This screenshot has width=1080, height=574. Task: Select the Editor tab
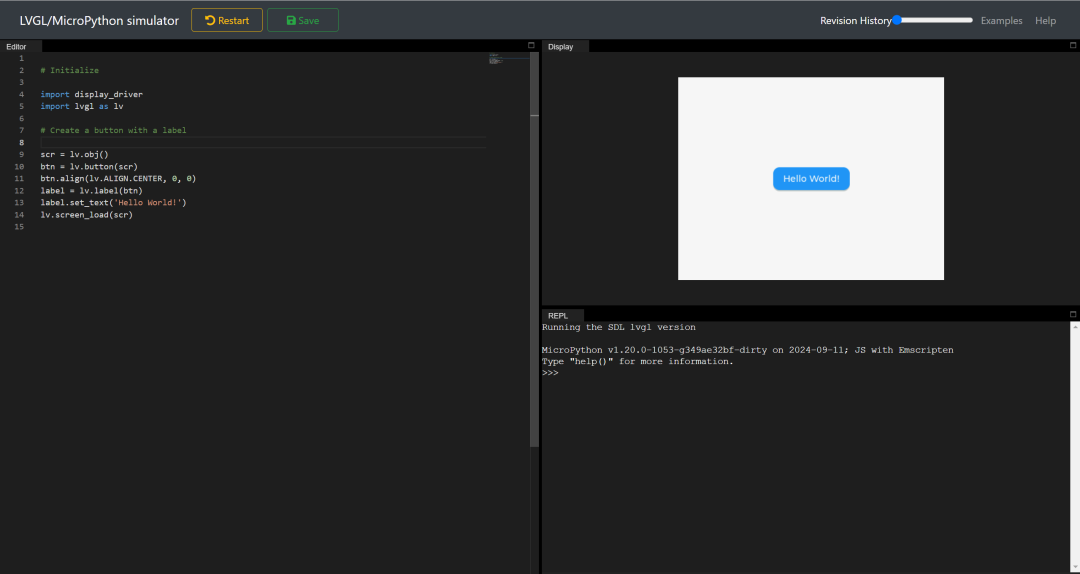coord(17,46)
